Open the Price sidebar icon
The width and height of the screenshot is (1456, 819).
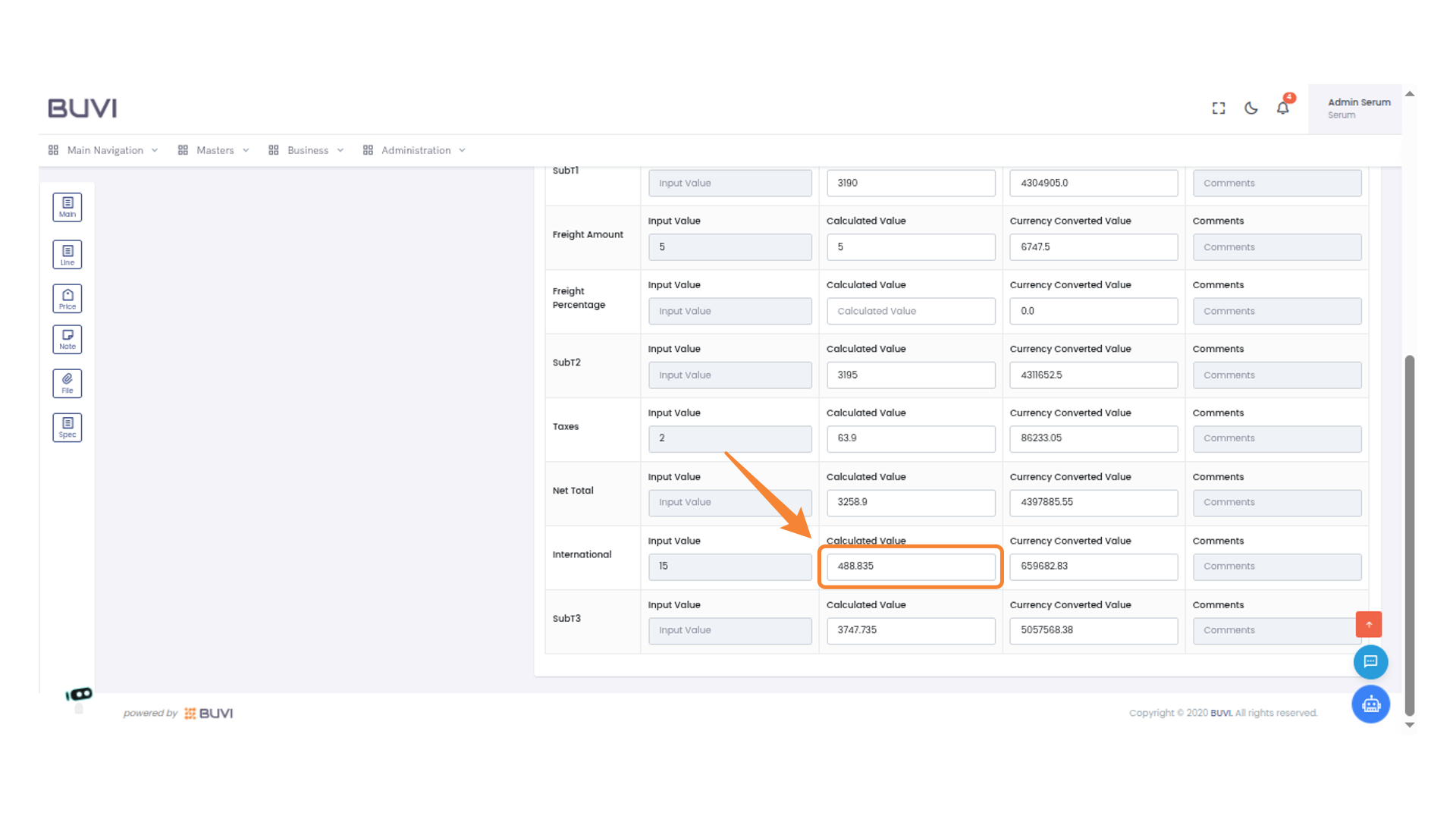tap(67, 299)
